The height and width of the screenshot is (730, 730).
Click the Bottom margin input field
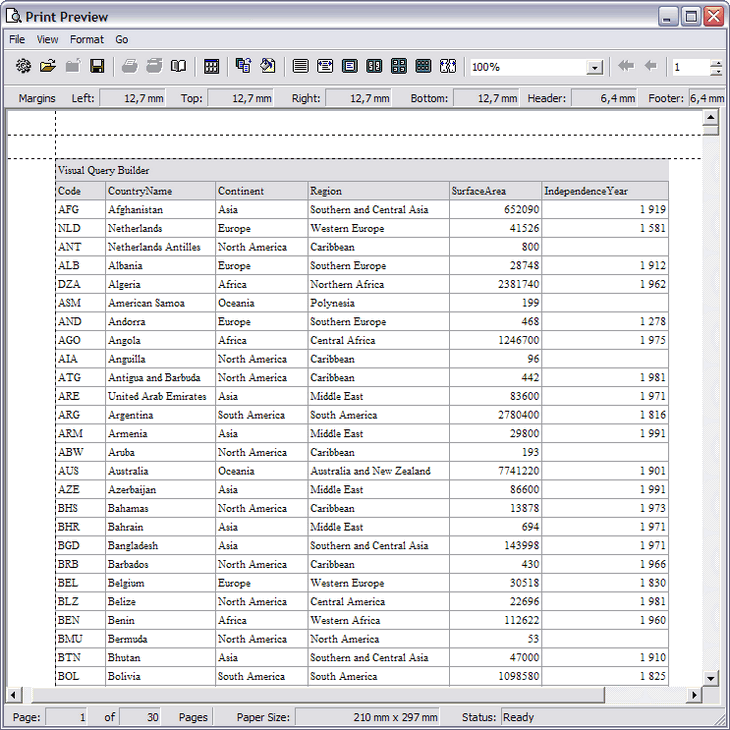487,98
